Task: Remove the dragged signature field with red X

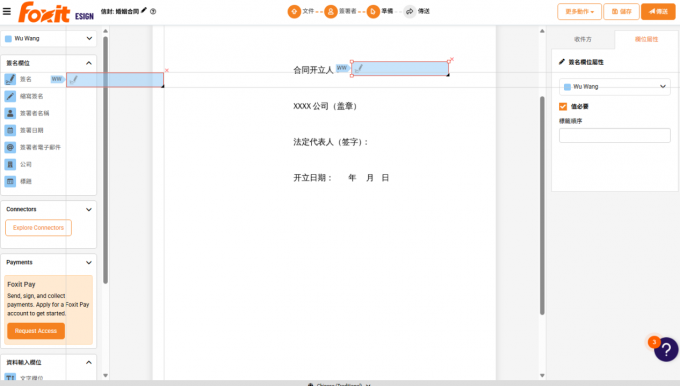Action: coord(167,70)
